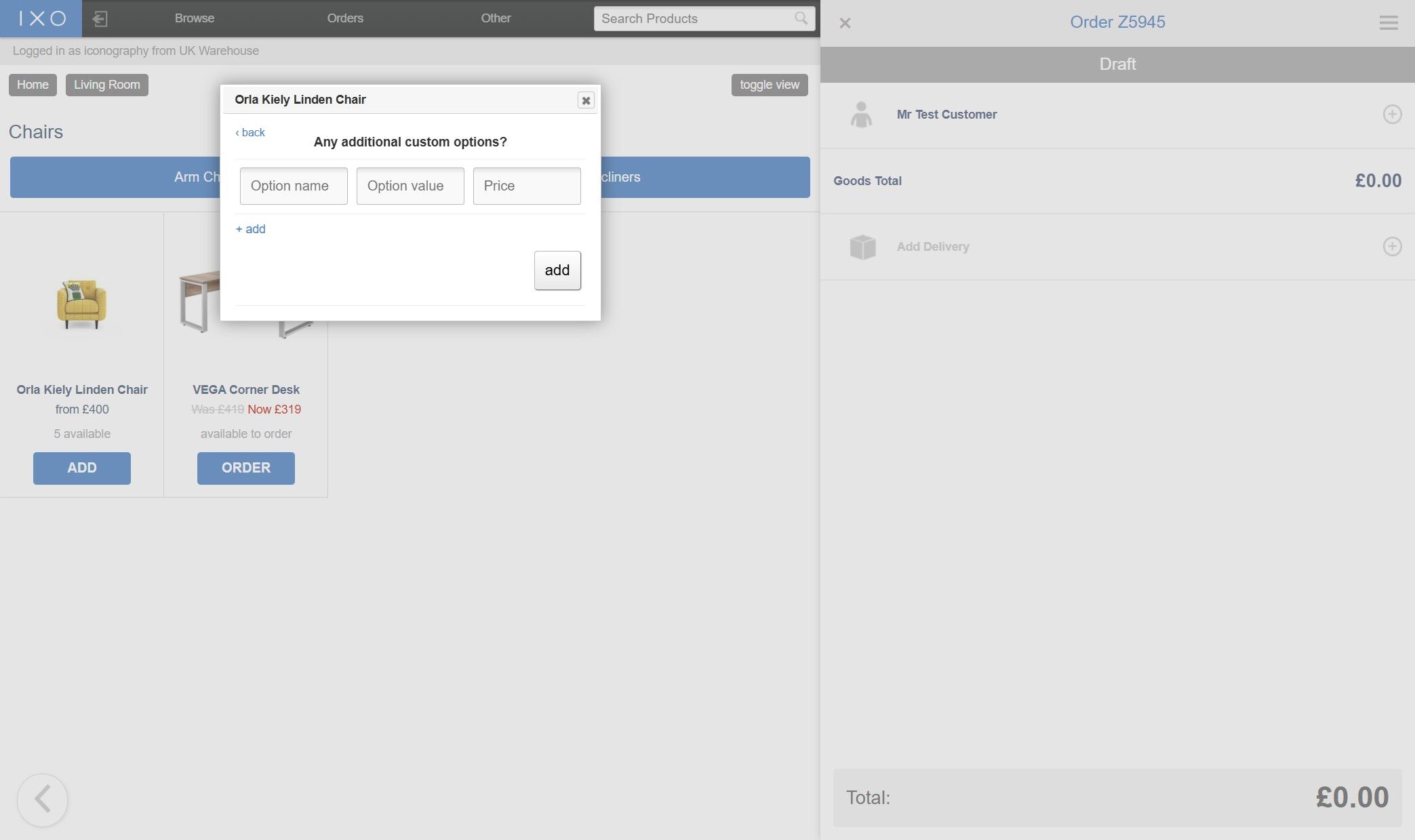Click the customer person icon
This screenshot has width=1415, height=840.
click(x=861, y=115)
